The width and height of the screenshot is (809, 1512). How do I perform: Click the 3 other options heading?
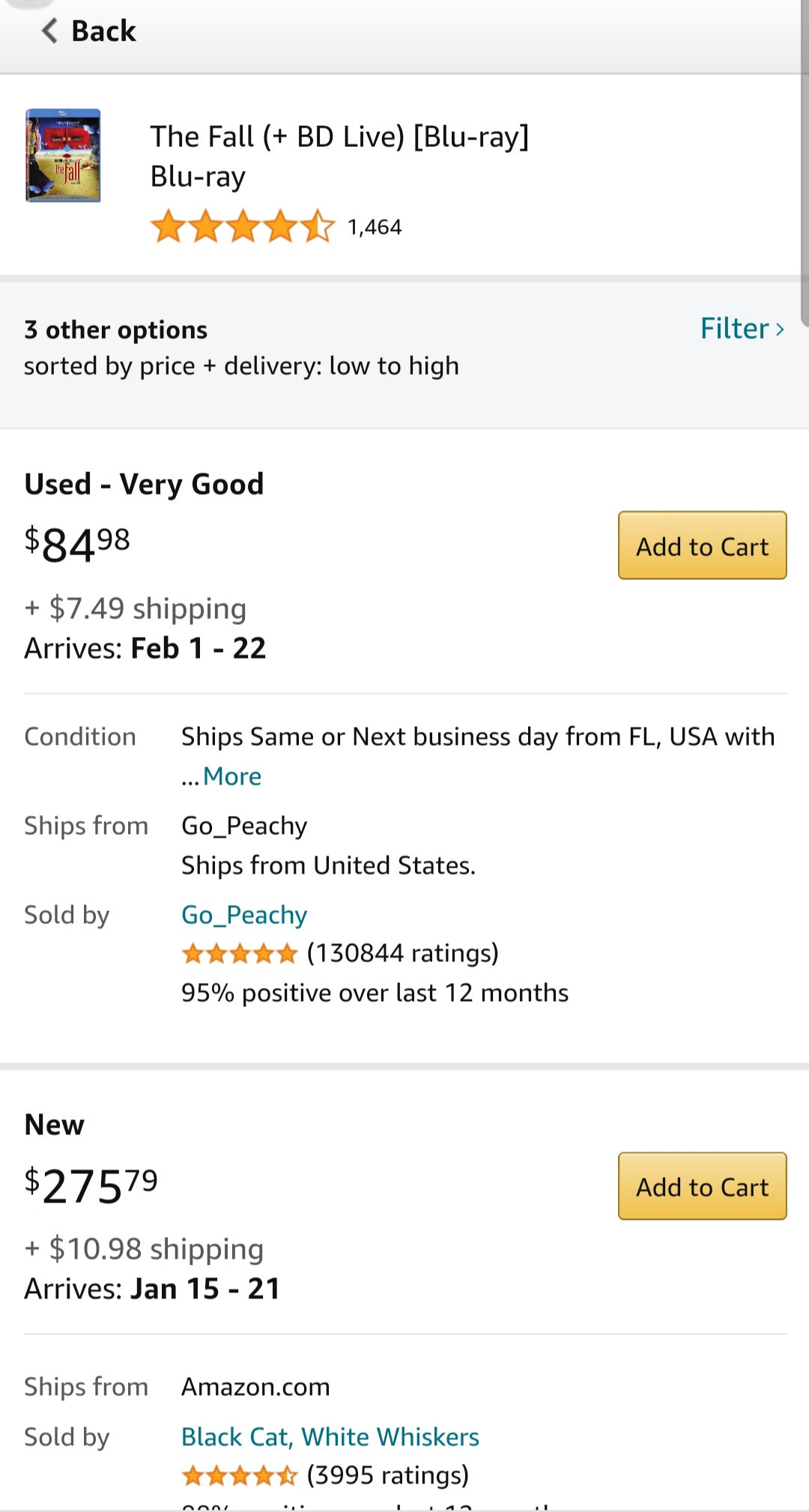(x=115, y=330)
